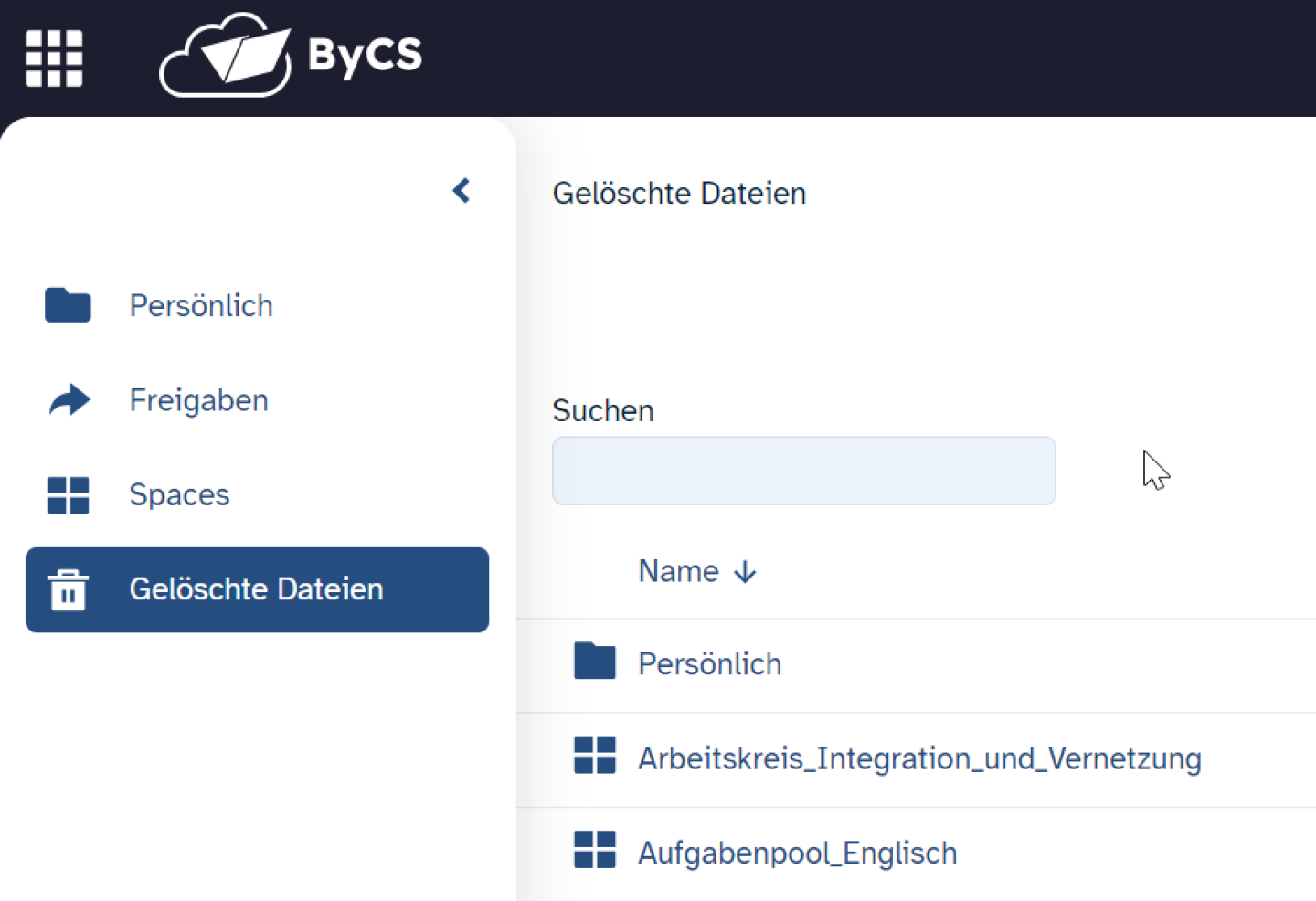Viewport: 1316px width, 901px height.
Task: Click inside the Suchen search field
Action: click(x=803, y=471)
